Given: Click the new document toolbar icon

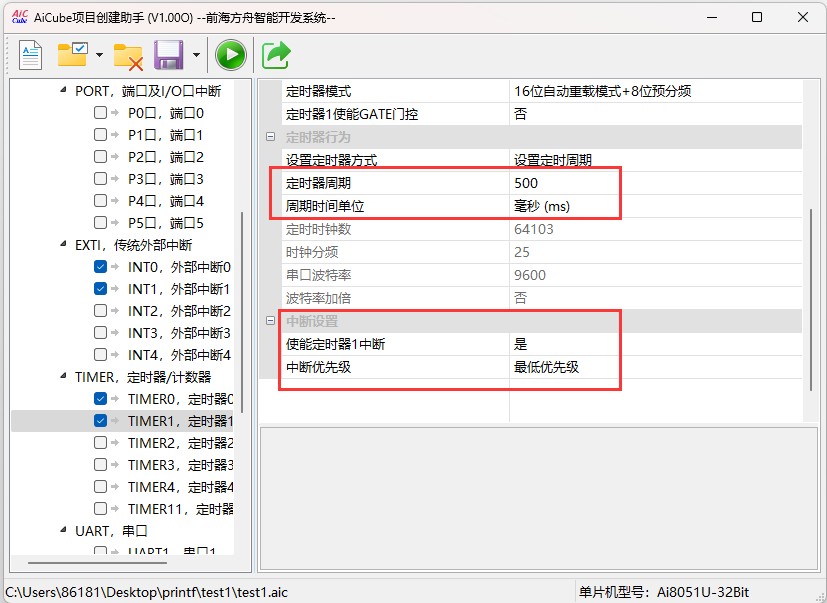Looking at the screenshot, I should click(x=30, y=55).
